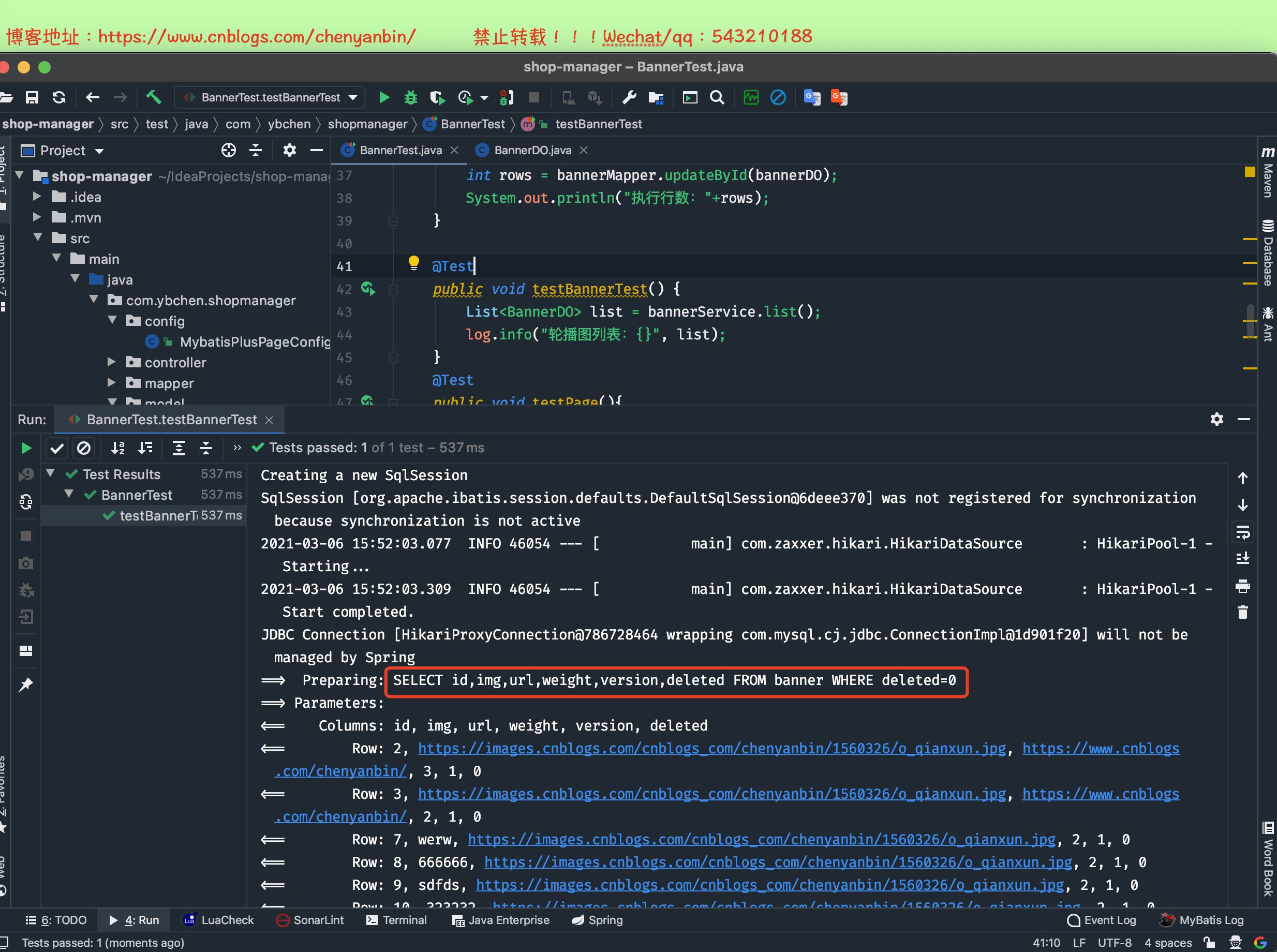Collapse the Test Results node
Viewport: 1277px width, 952px height.
pyautogui.click(x=51, y=474)
